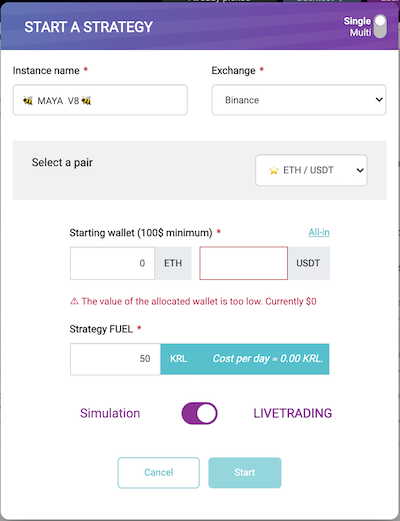Open the Exchange dropdown showing Binance
This screenshot has height=521, width=400.
tap(299, 100)
